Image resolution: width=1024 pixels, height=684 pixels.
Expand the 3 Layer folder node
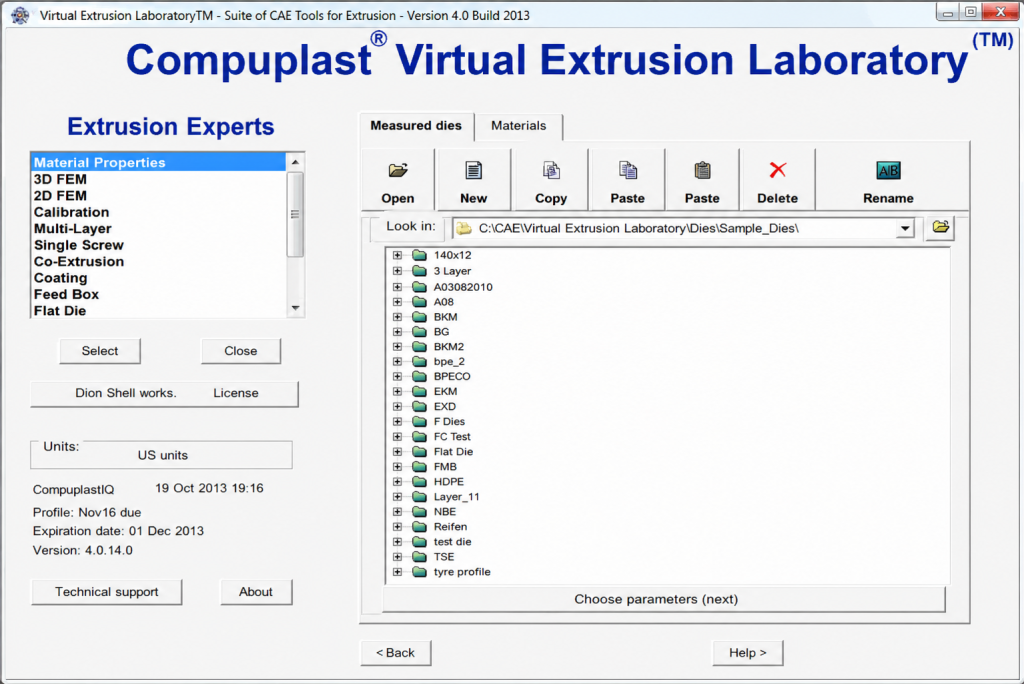[x=397, y=270]
